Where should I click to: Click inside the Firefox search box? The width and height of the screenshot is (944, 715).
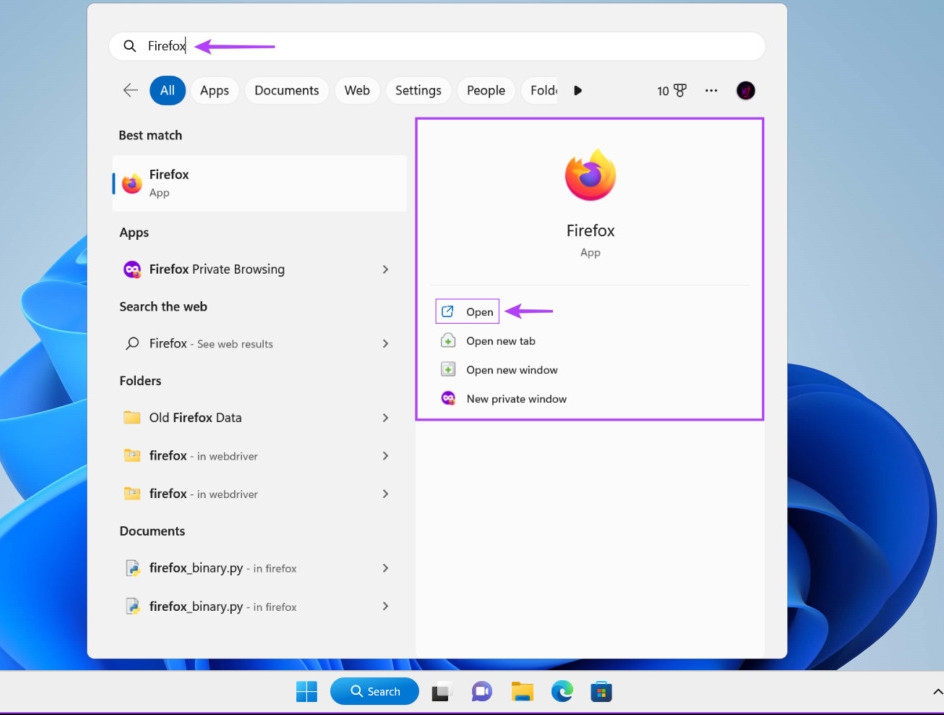point(300,46)
